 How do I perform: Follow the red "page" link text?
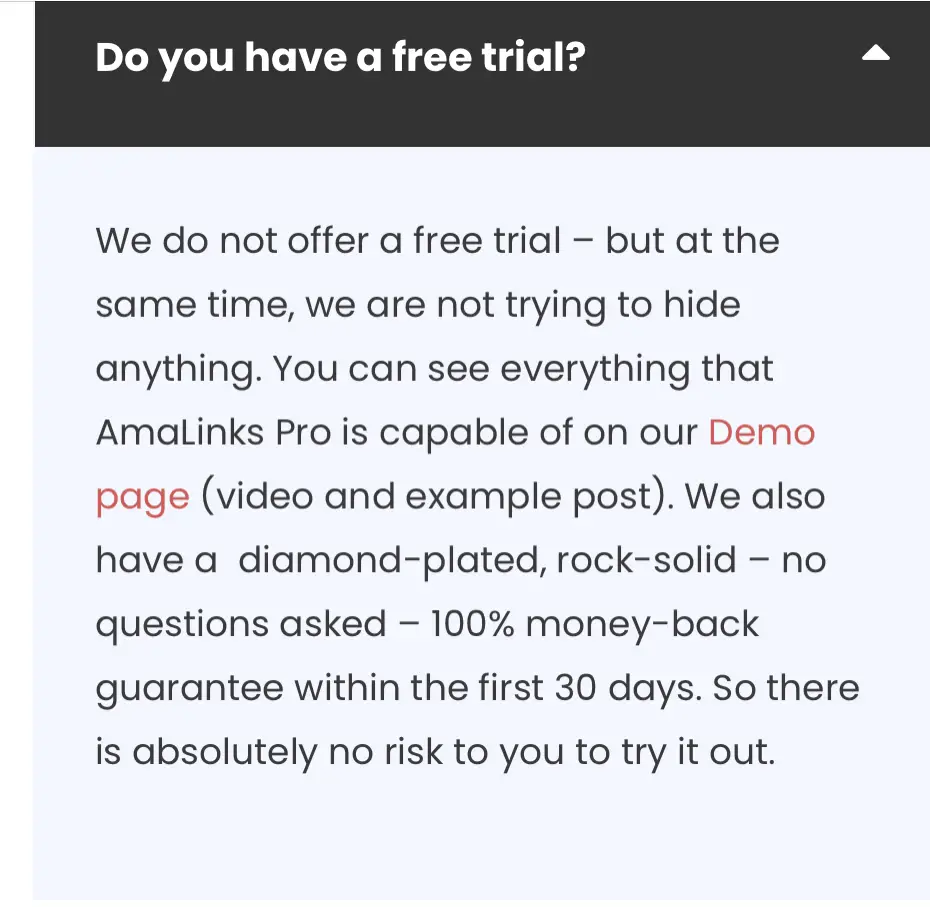[143, 497]
